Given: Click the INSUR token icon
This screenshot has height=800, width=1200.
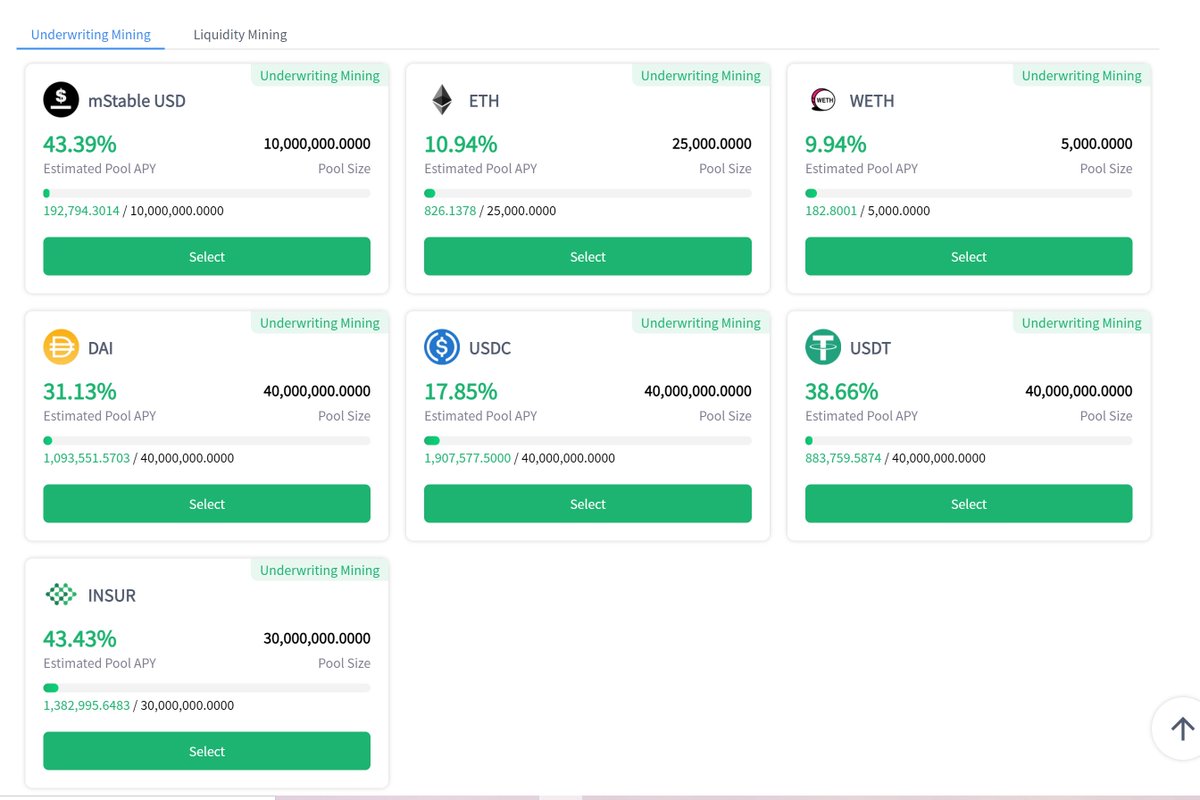Looking at the screenshot, I should 61,595.
